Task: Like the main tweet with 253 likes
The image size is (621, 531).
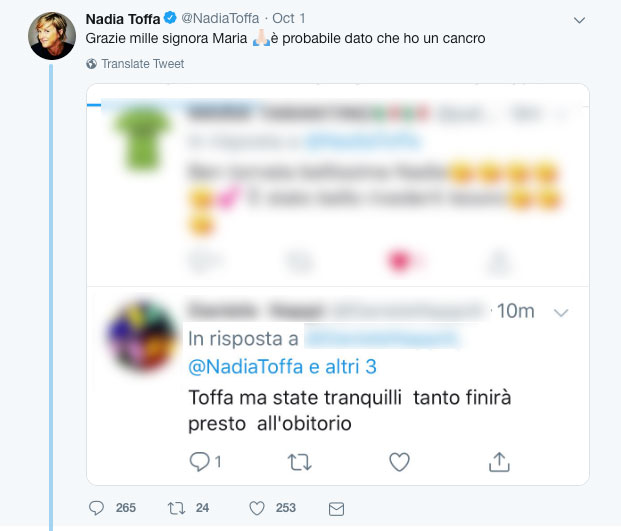Action: tap(259, 508)
